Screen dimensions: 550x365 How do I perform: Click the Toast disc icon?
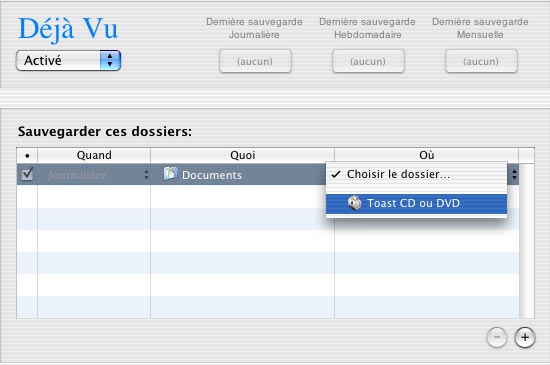(355, 203)
